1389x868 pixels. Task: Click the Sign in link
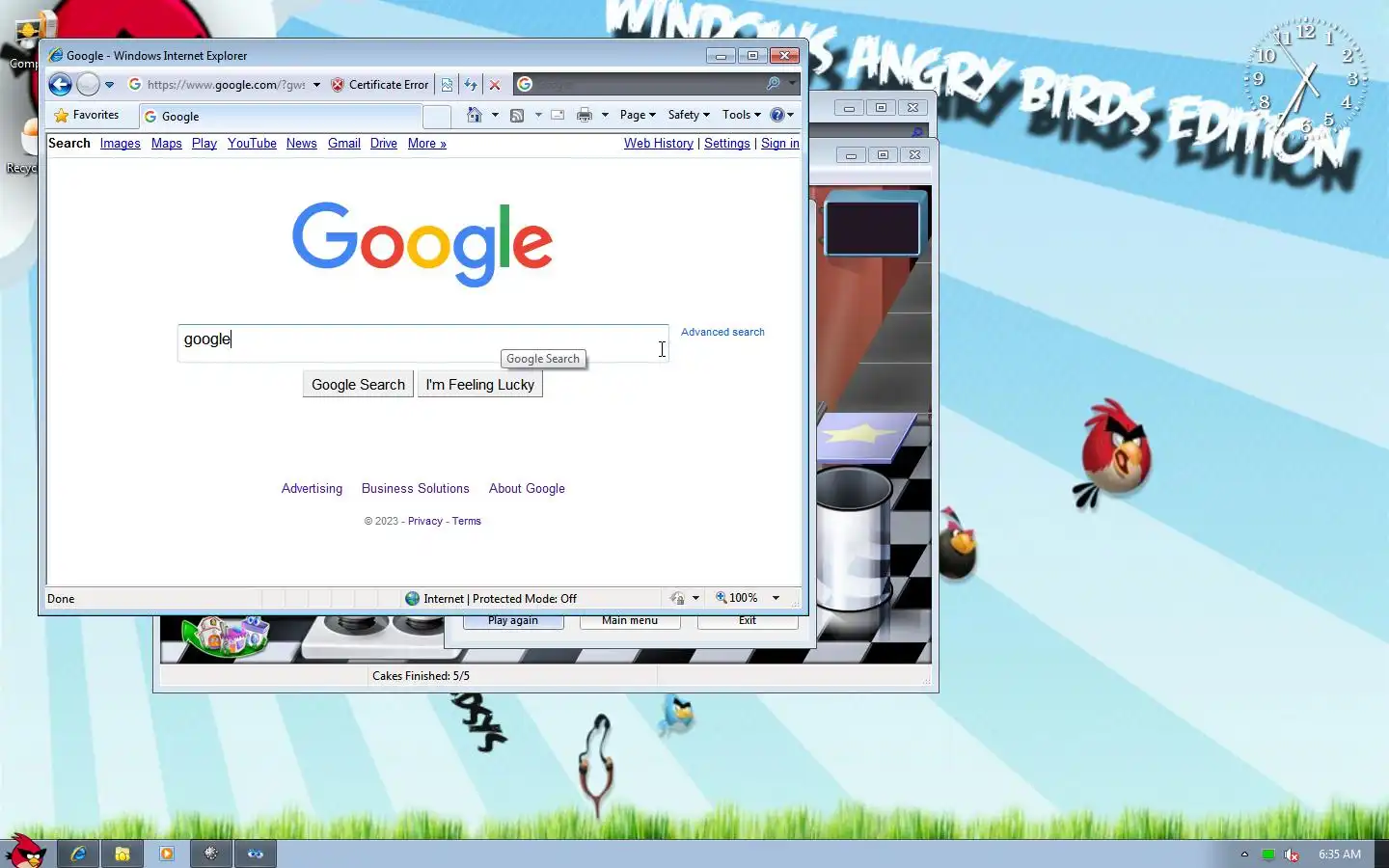[x=780, y=144]
